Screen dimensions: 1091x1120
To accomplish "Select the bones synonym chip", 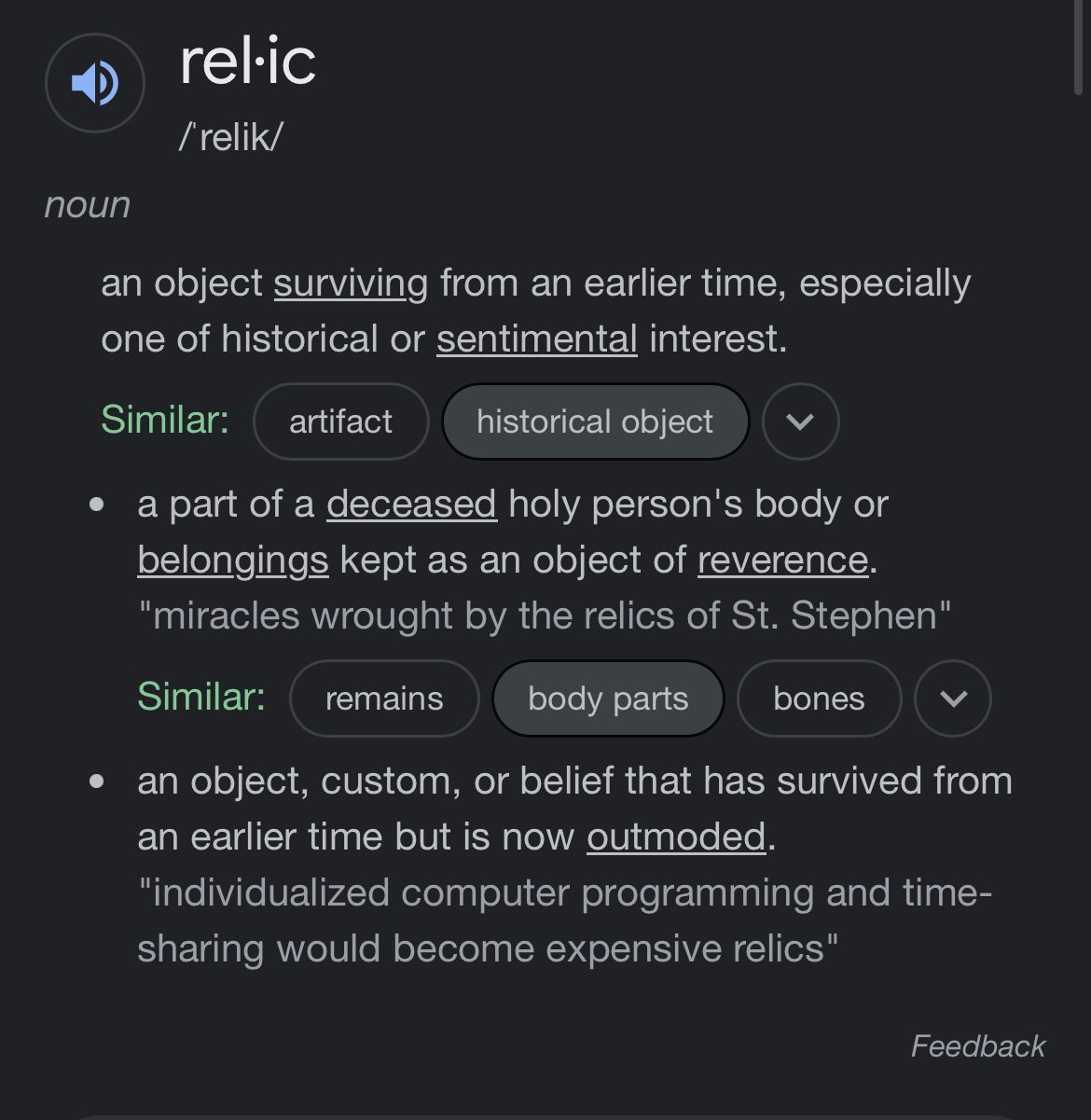I will (819, 698).
